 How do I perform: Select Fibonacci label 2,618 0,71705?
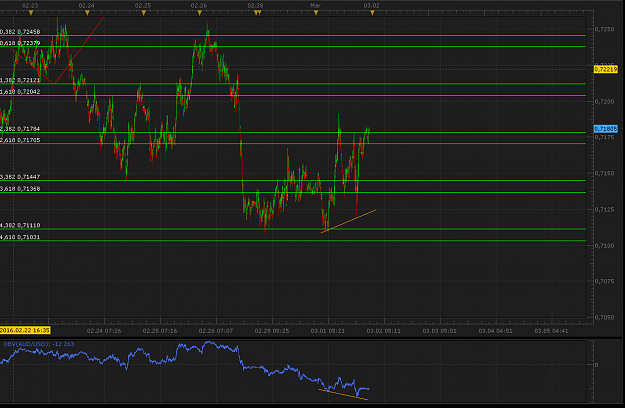[x=20, y=140]
